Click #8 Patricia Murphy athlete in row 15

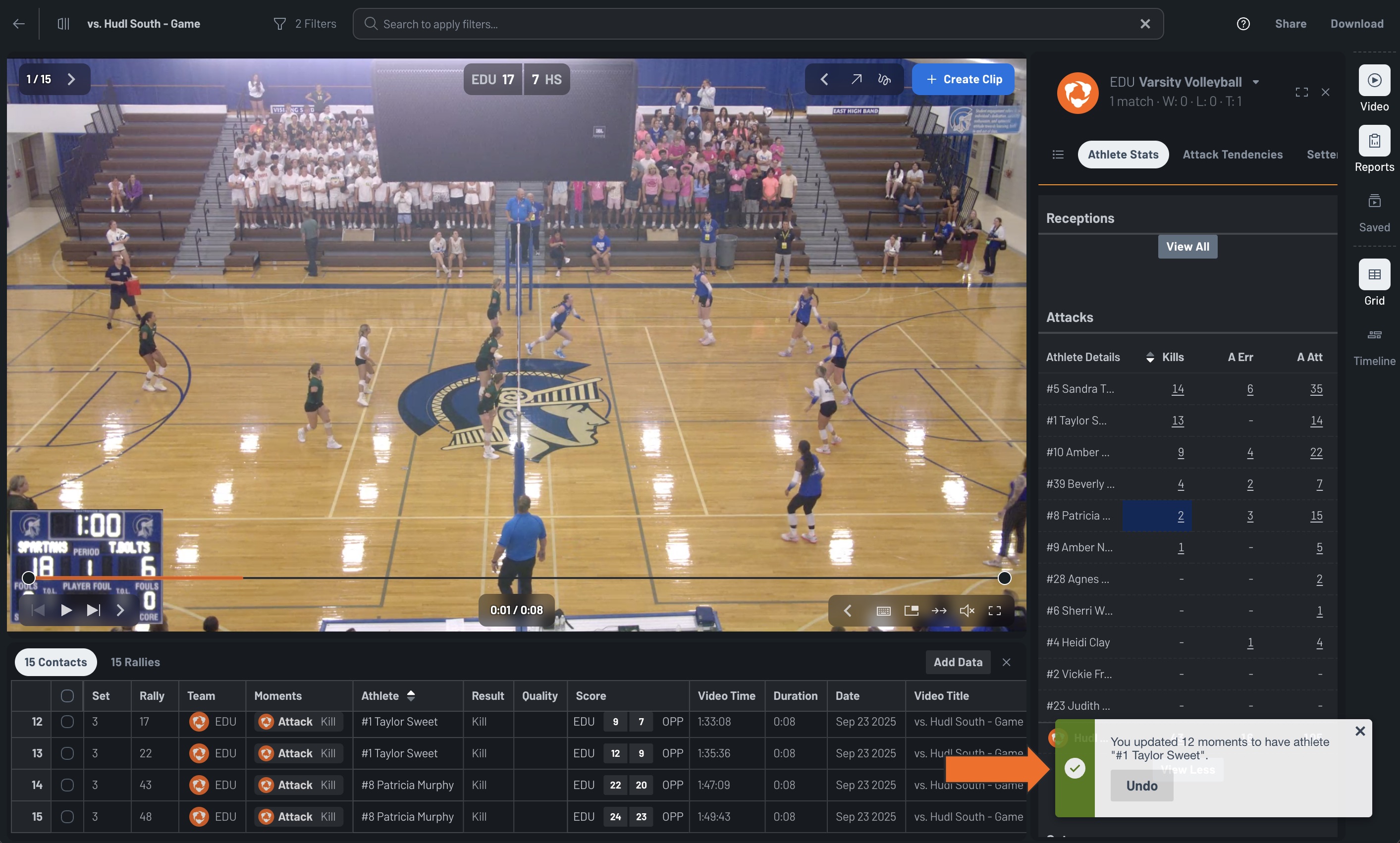point(407,817)
